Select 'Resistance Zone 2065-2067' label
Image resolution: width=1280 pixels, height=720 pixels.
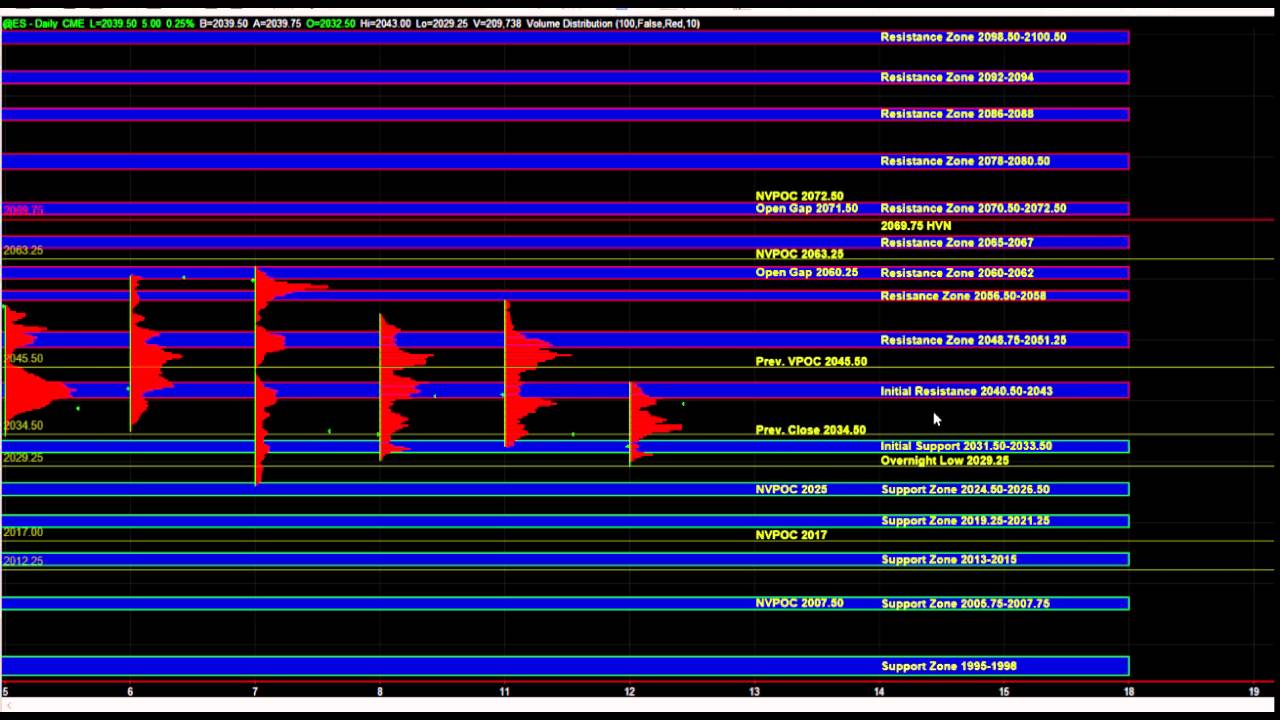pyautogui.click(x=957, y=243)
